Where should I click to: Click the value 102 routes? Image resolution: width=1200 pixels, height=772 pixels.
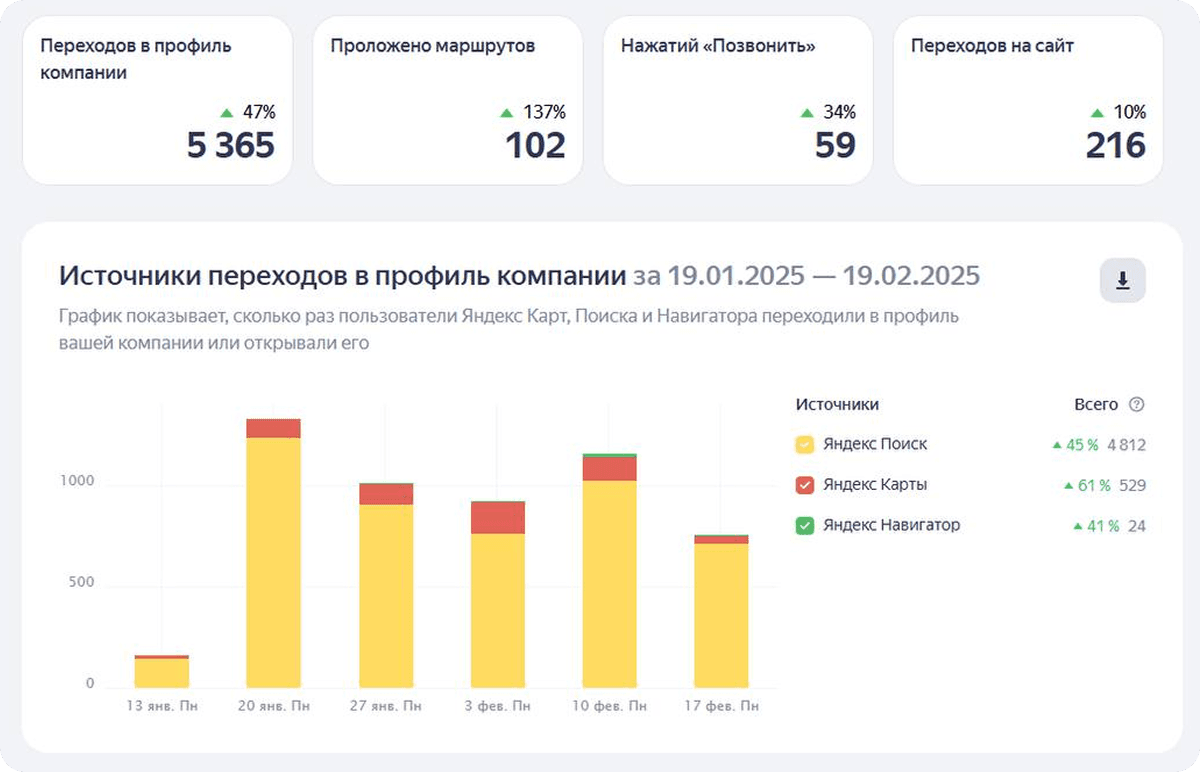535,146
